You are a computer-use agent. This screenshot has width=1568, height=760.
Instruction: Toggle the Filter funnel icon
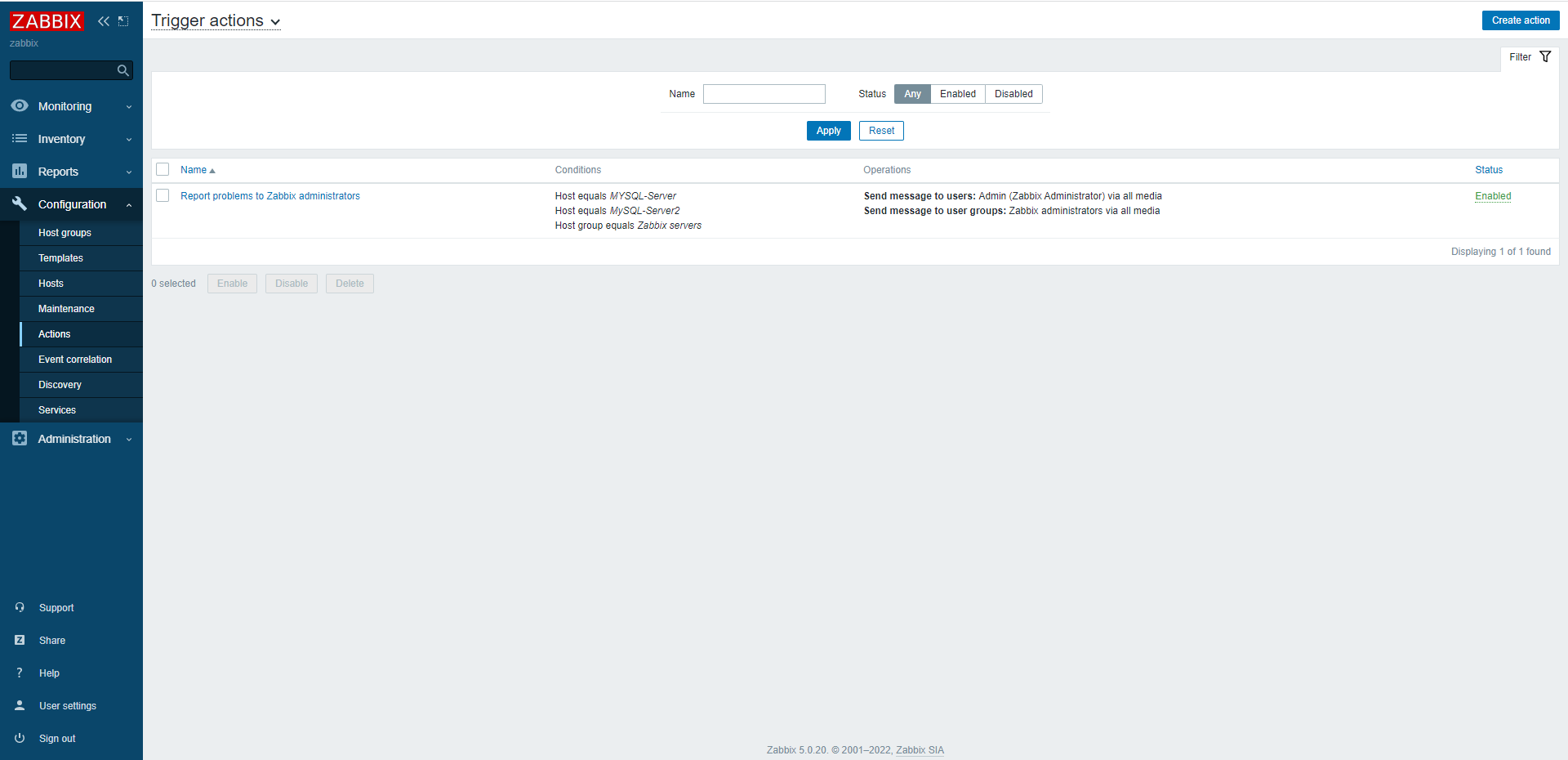pyautogui.click(x=1545, y=57)
